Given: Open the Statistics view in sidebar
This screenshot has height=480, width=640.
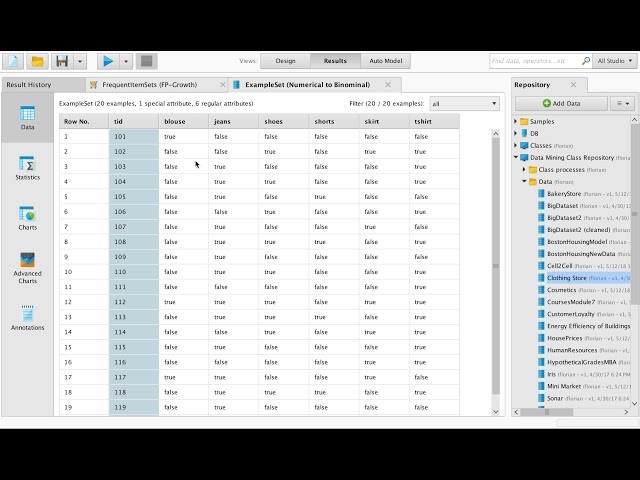Looking at the screenshot, I should [27, 168].
